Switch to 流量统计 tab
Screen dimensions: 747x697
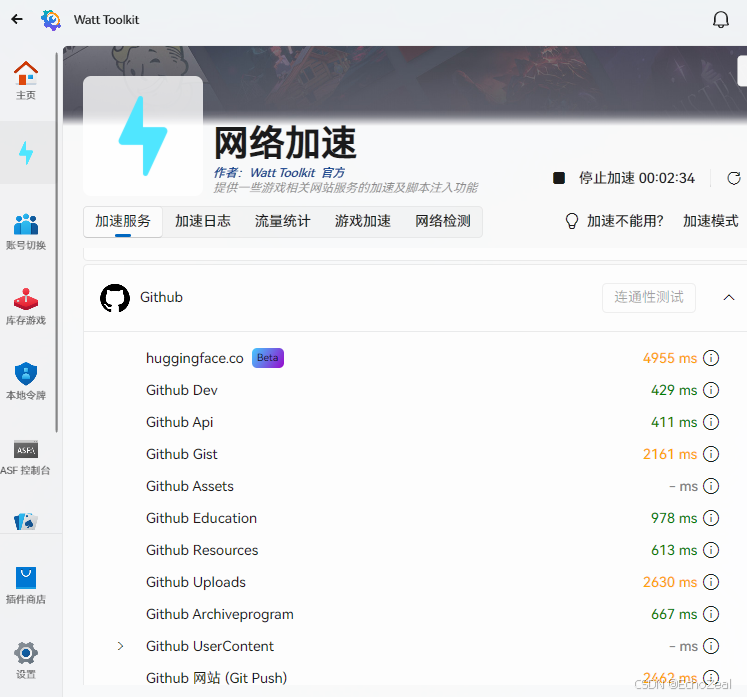tap(283, 221)
